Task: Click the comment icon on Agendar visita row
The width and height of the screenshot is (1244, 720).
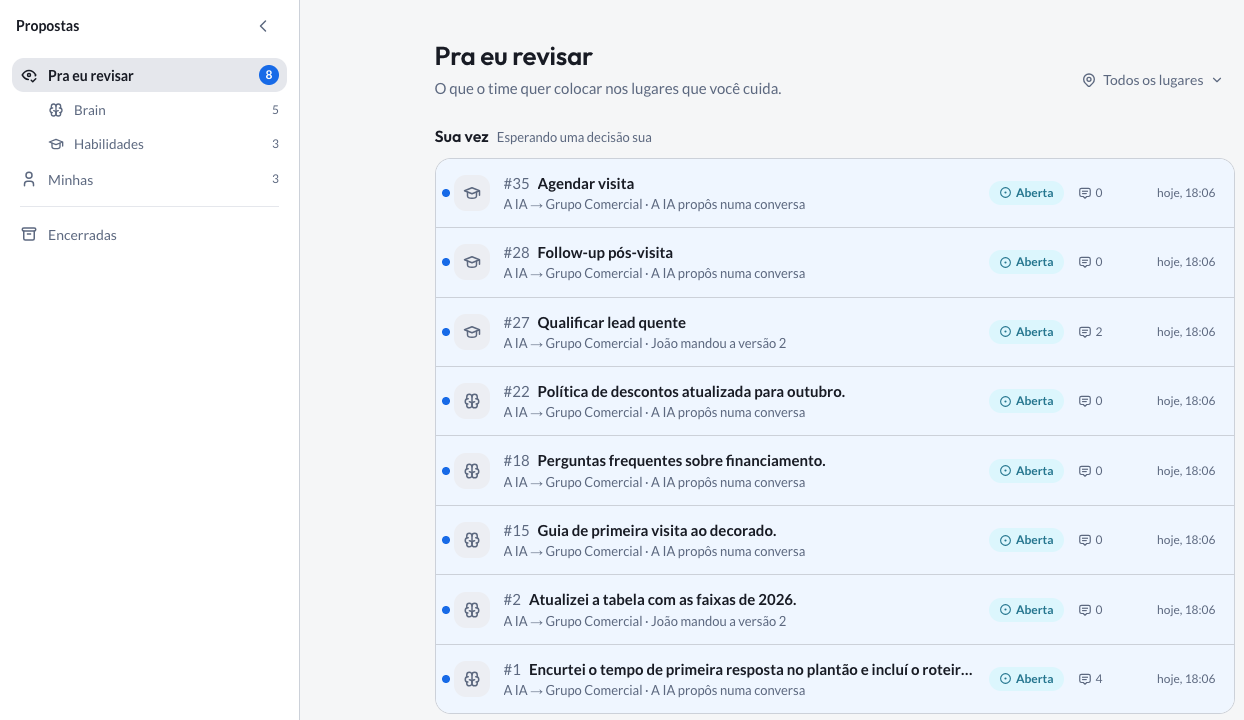Action: click(1084, 193)
